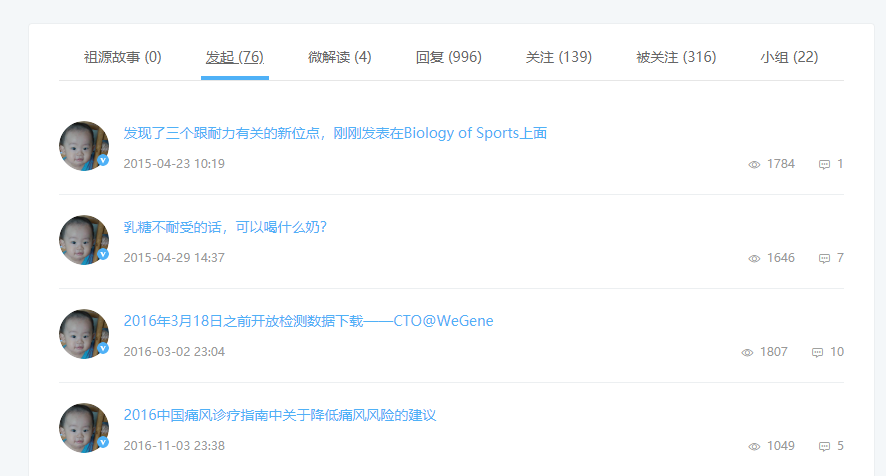Click comment icon in 乳糖不耐受 row

click(x=824, y=258)
